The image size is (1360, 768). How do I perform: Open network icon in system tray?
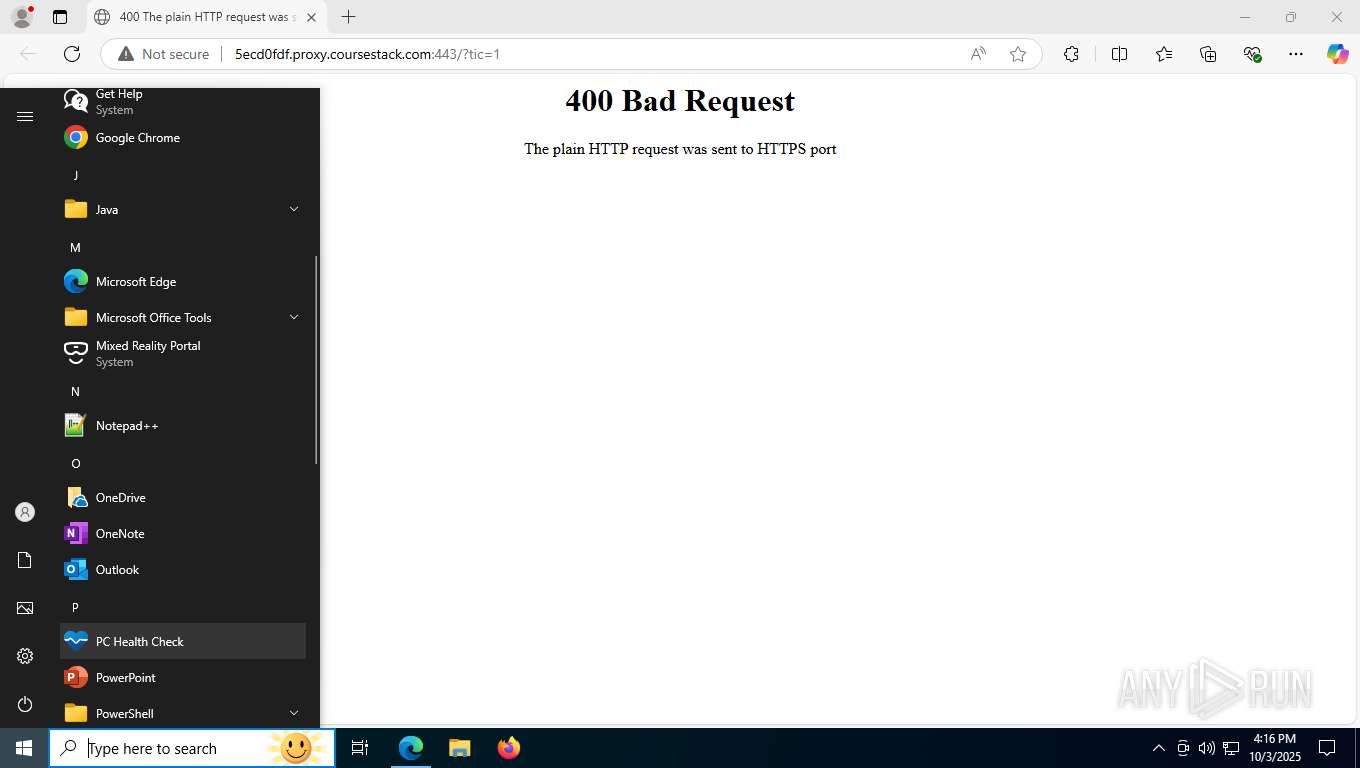[x=1231, y=748]
